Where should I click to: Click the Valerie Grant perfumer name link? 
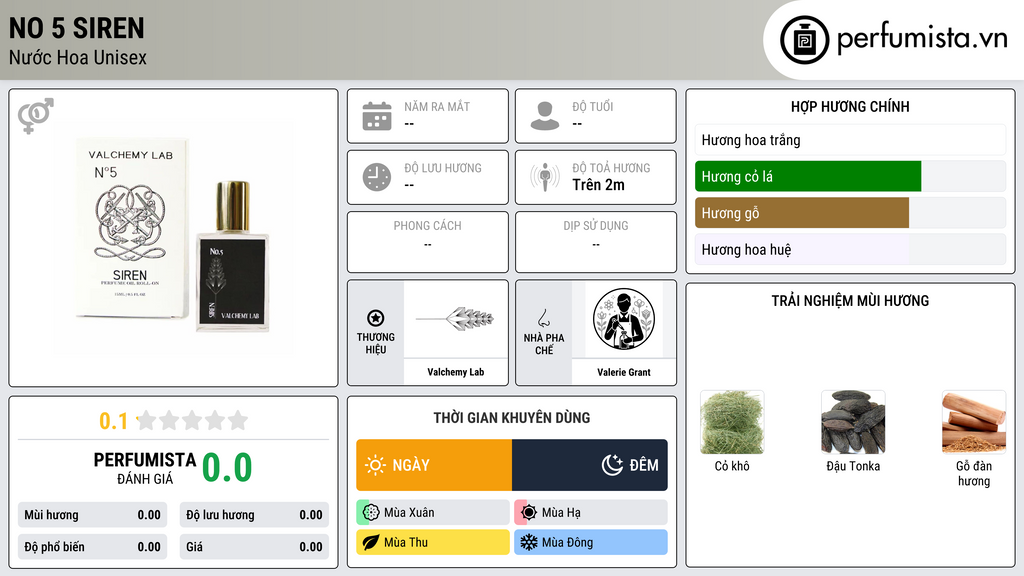[624, 372]
